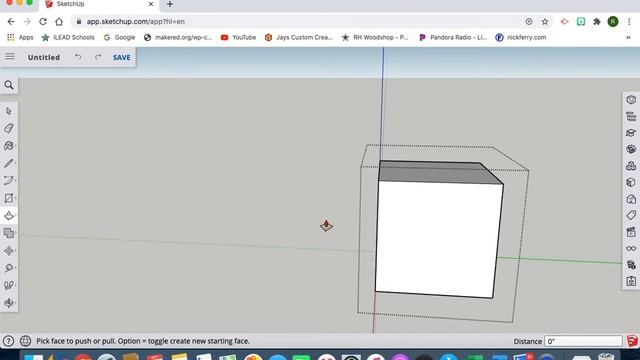This screenshot has width=640, height=360.
Task: Select the SketchUp browser tab
Action: click(99, 4)
